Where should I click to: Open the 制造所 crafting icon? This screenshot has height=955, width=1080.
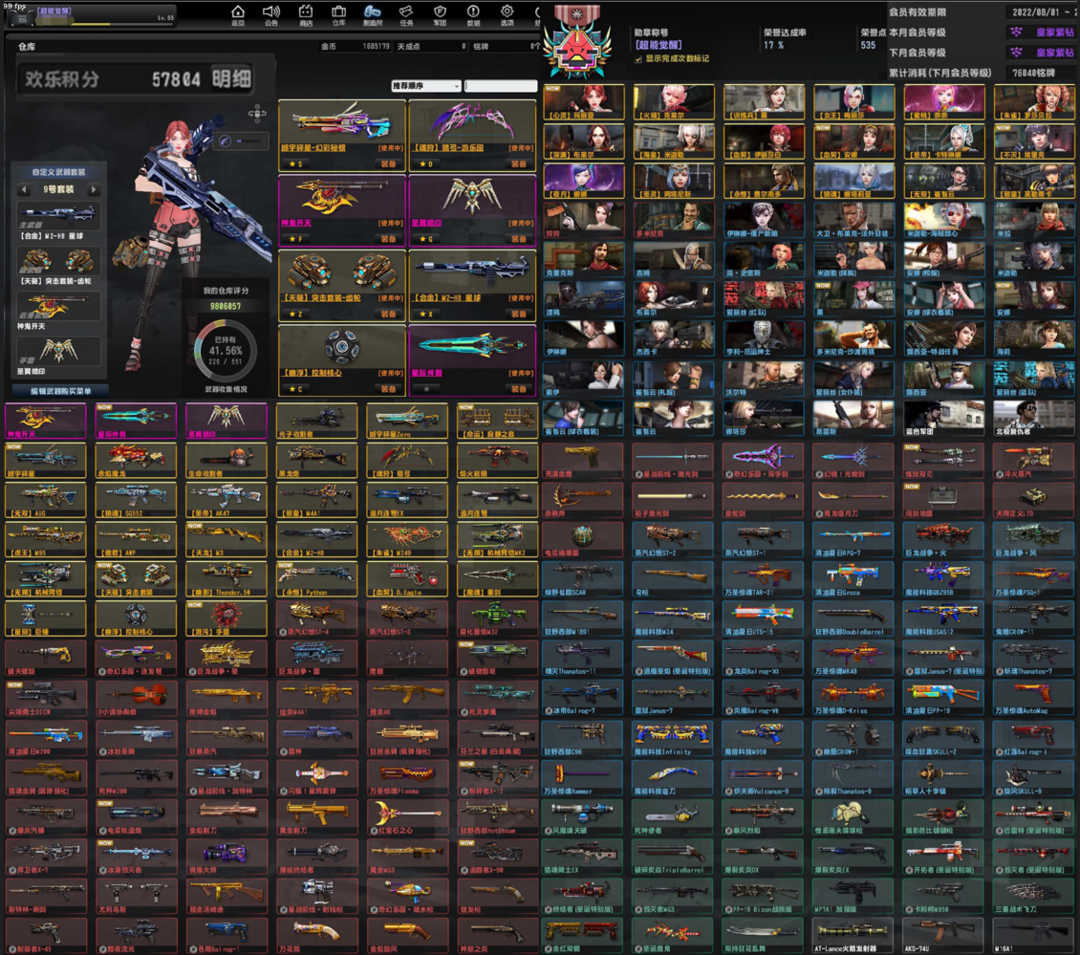pos(372,13)
